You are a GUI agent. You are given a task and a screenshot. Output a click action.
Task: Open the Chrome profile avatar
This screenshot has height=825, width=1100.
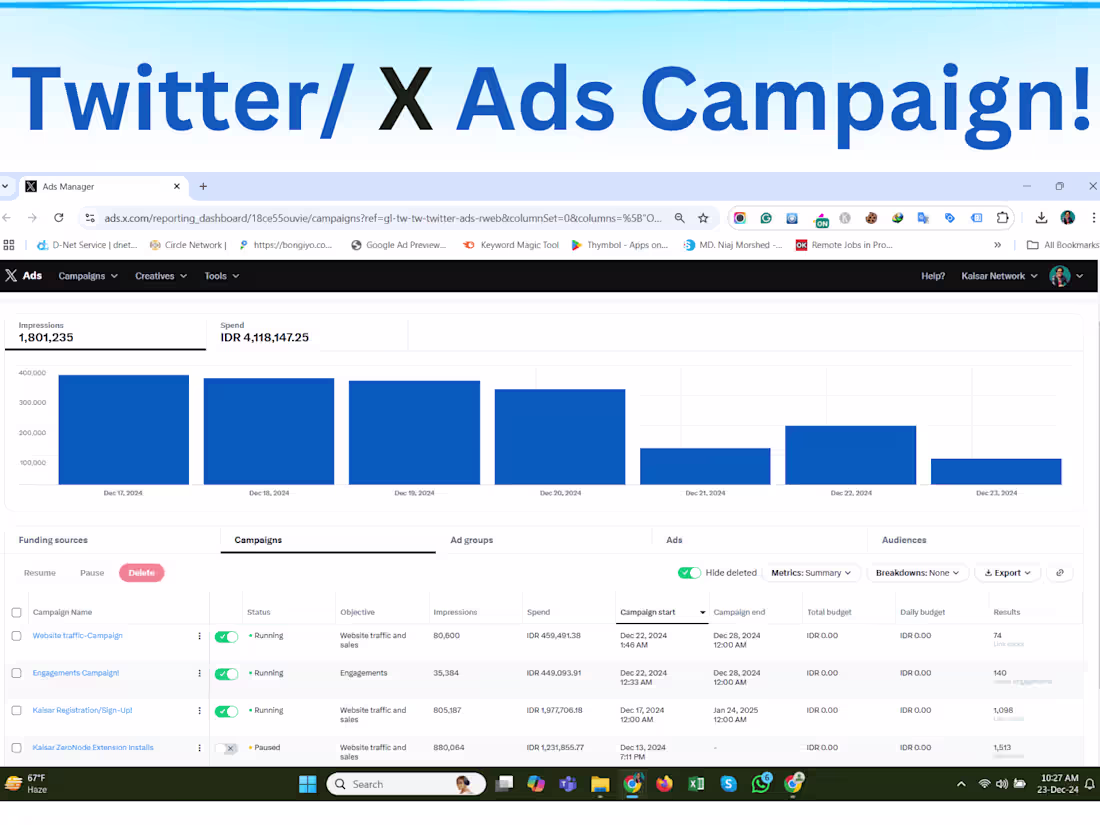click(x=1068, y=218)
